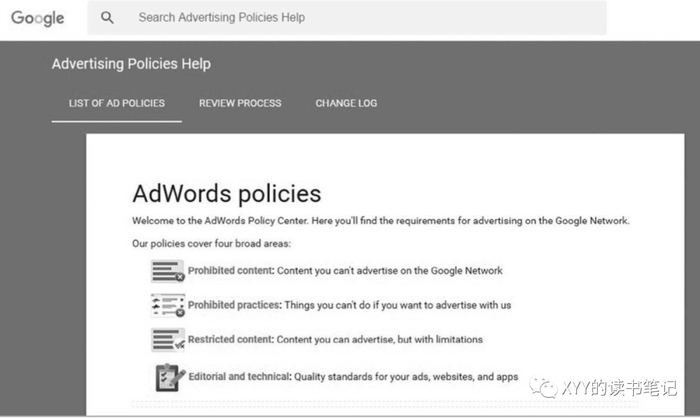Click the AdWords policies heading
The width and height of the screenshot is (700, 419).
click(227, 194)
